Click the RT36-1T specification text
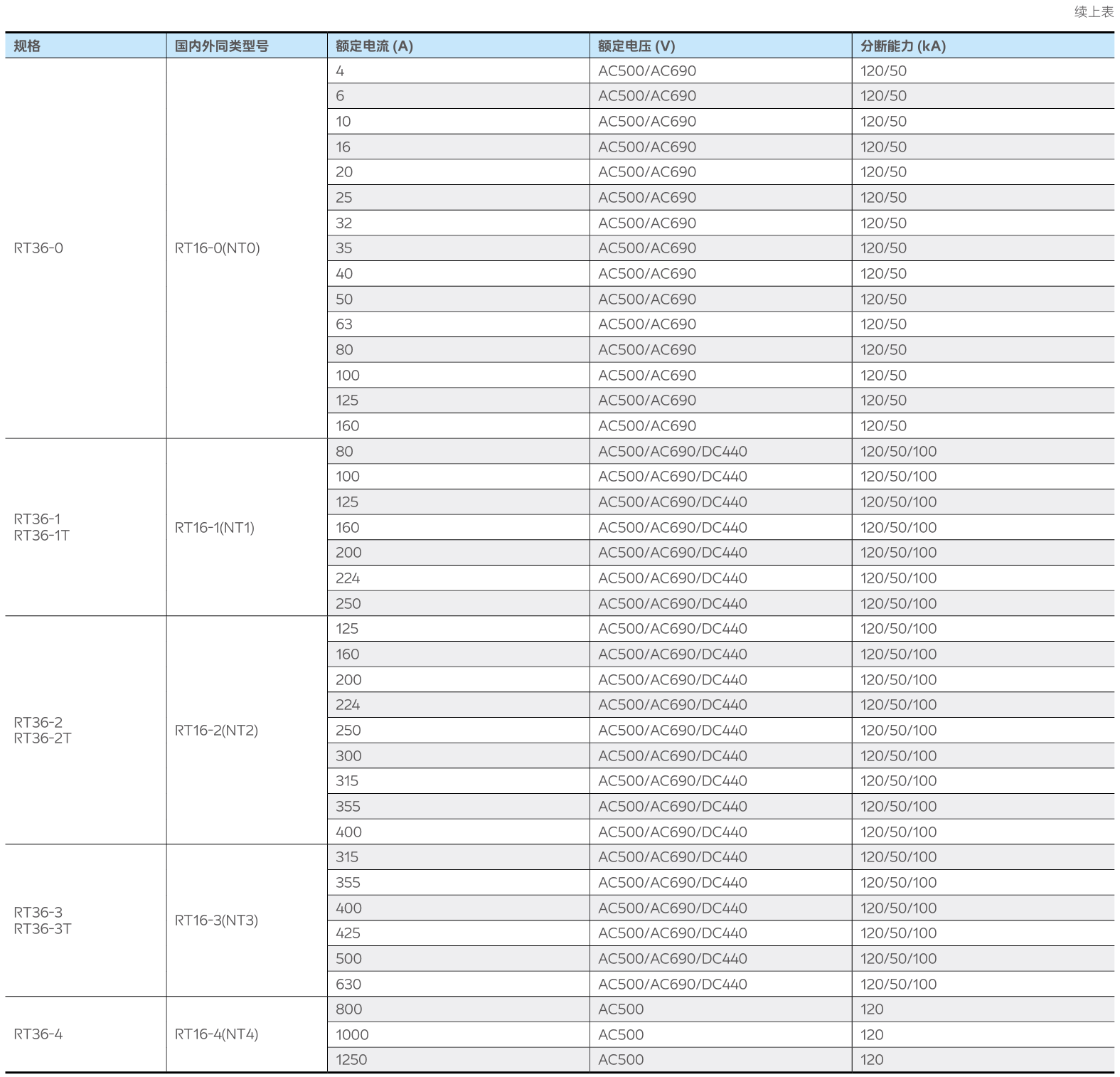Image resolution: width=1120 pixels, height=1077 pixels. (x=41, y=536)
